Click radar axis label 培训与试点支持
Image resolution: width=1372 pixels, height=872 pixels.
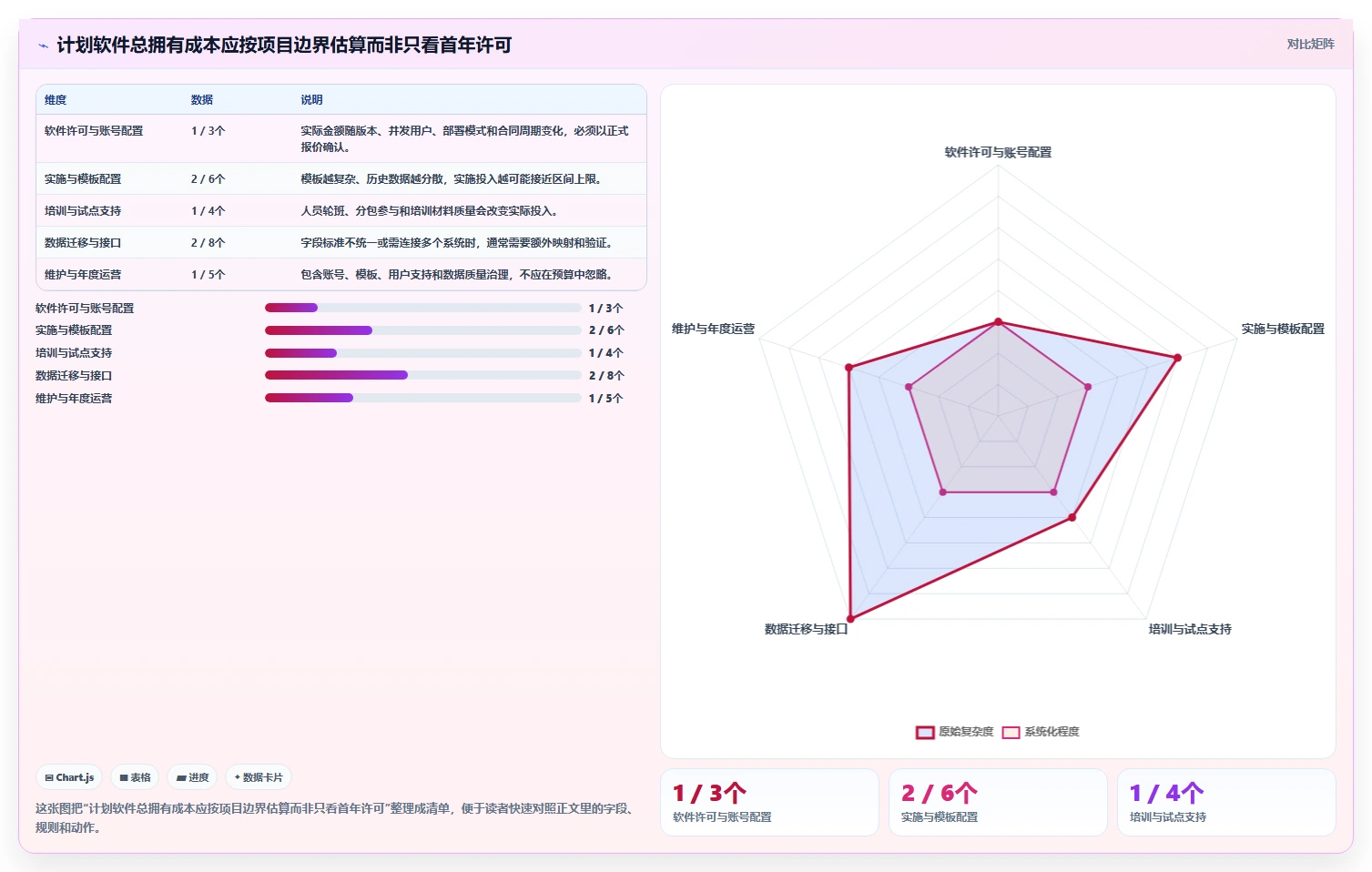1190,630
